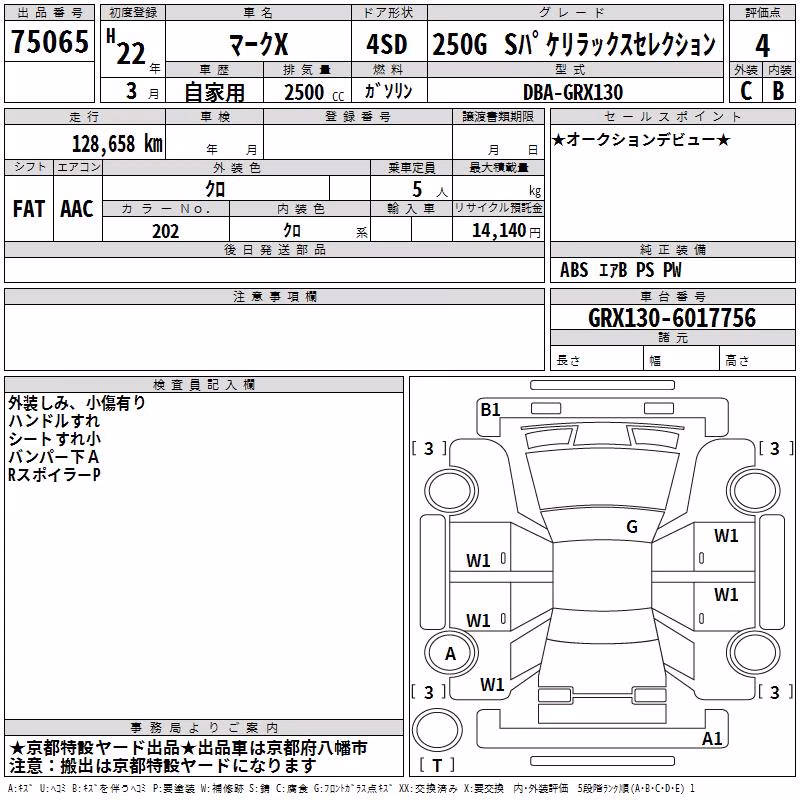The image size is (800, 800).
Task: Select the ★オークションデビュー★ sales point
Action: (x=641, y=139)
